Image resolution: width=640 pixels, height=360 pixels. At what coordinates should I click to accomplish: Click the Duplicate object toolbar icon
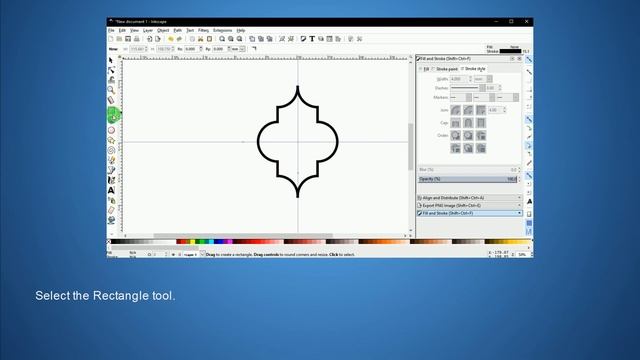pyautogui.click(x=252, y=39)
